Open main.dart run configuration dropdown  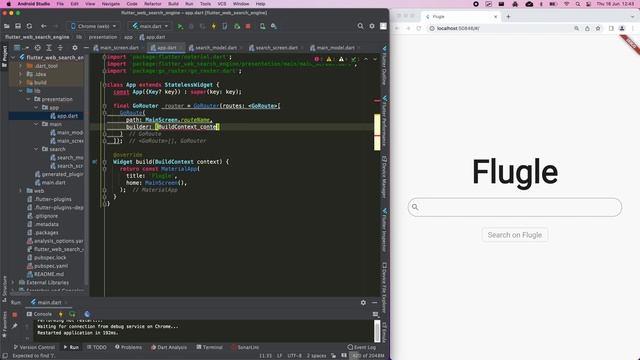[x=150, y=26]
